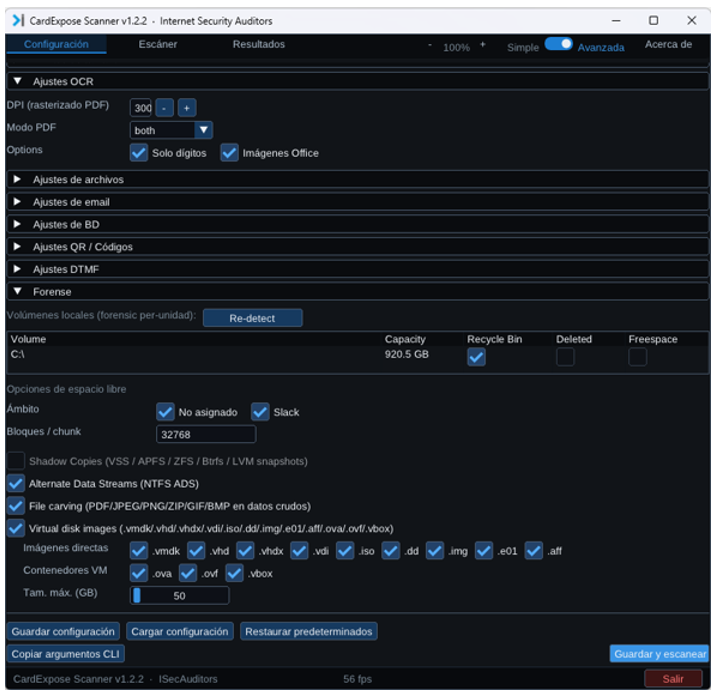Expand the Ajustes QR / Códigos section
Screen dimensions: 717x695
(358, 247)
